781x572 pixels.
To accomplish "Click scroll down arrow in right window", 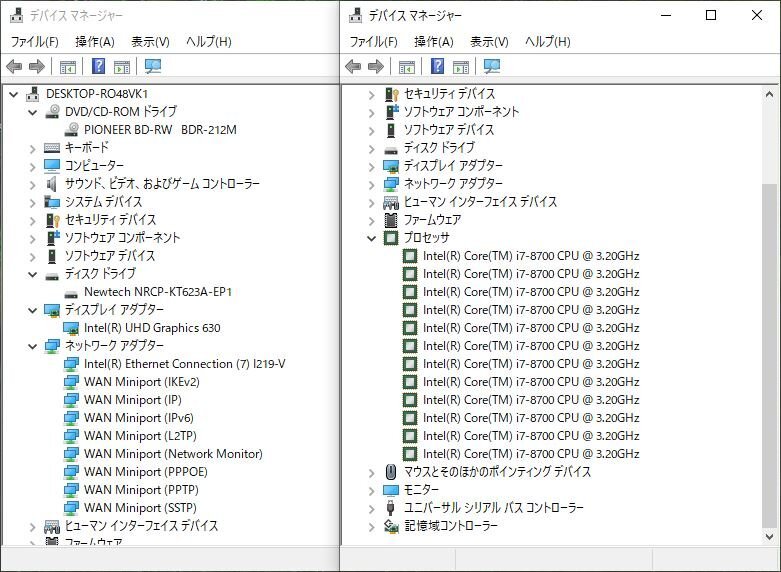I will (x=769, y=537).
